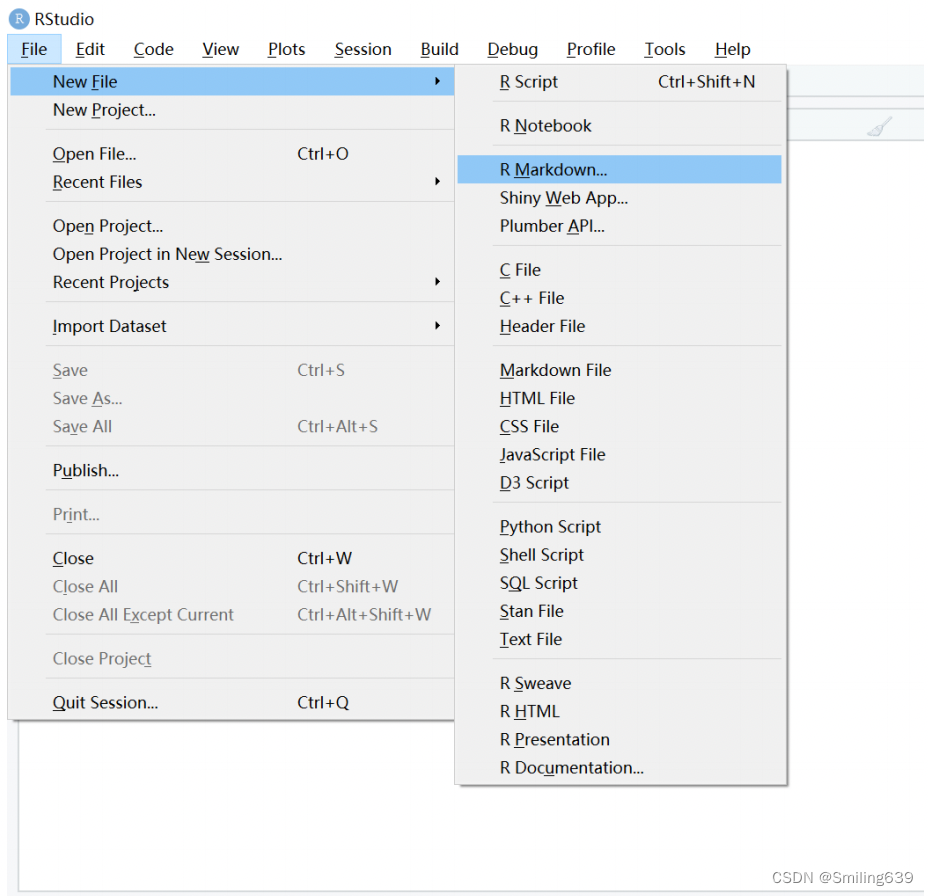
Task: Create a new C++ File
Action: [x=620, y=298]
